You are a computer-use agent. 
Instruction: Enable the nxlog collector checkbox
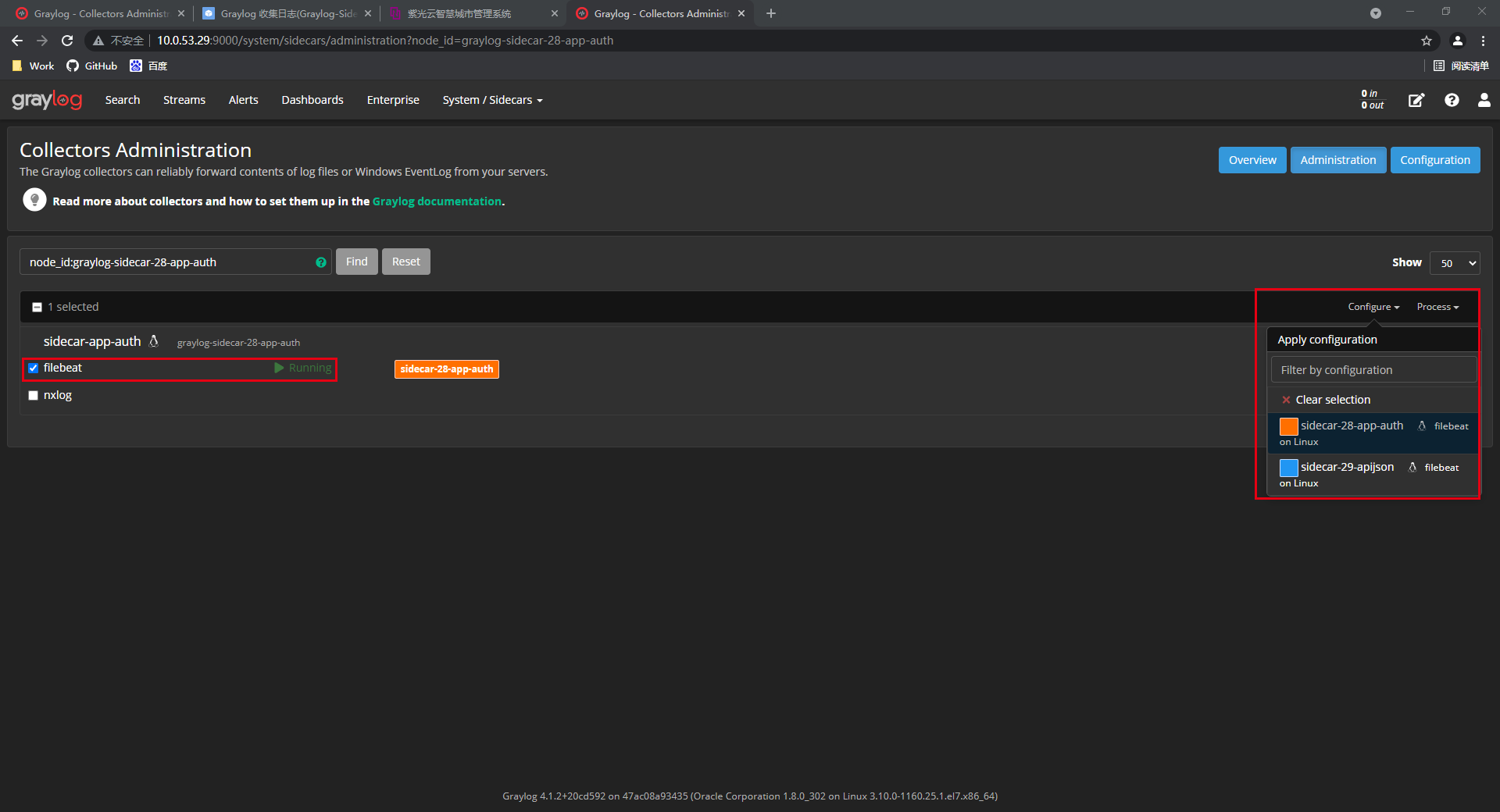[33, 396]
